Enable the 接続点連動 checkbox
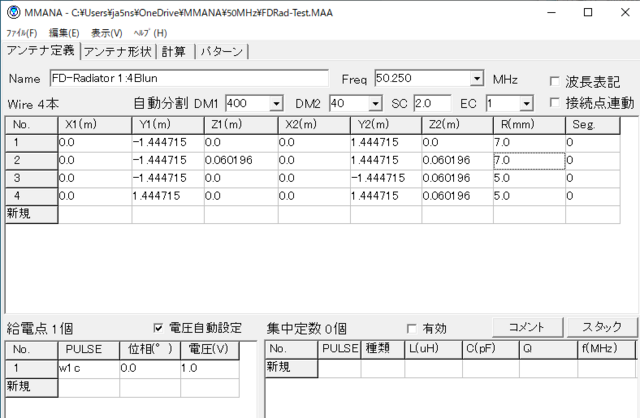 click(x=554, y=102)
